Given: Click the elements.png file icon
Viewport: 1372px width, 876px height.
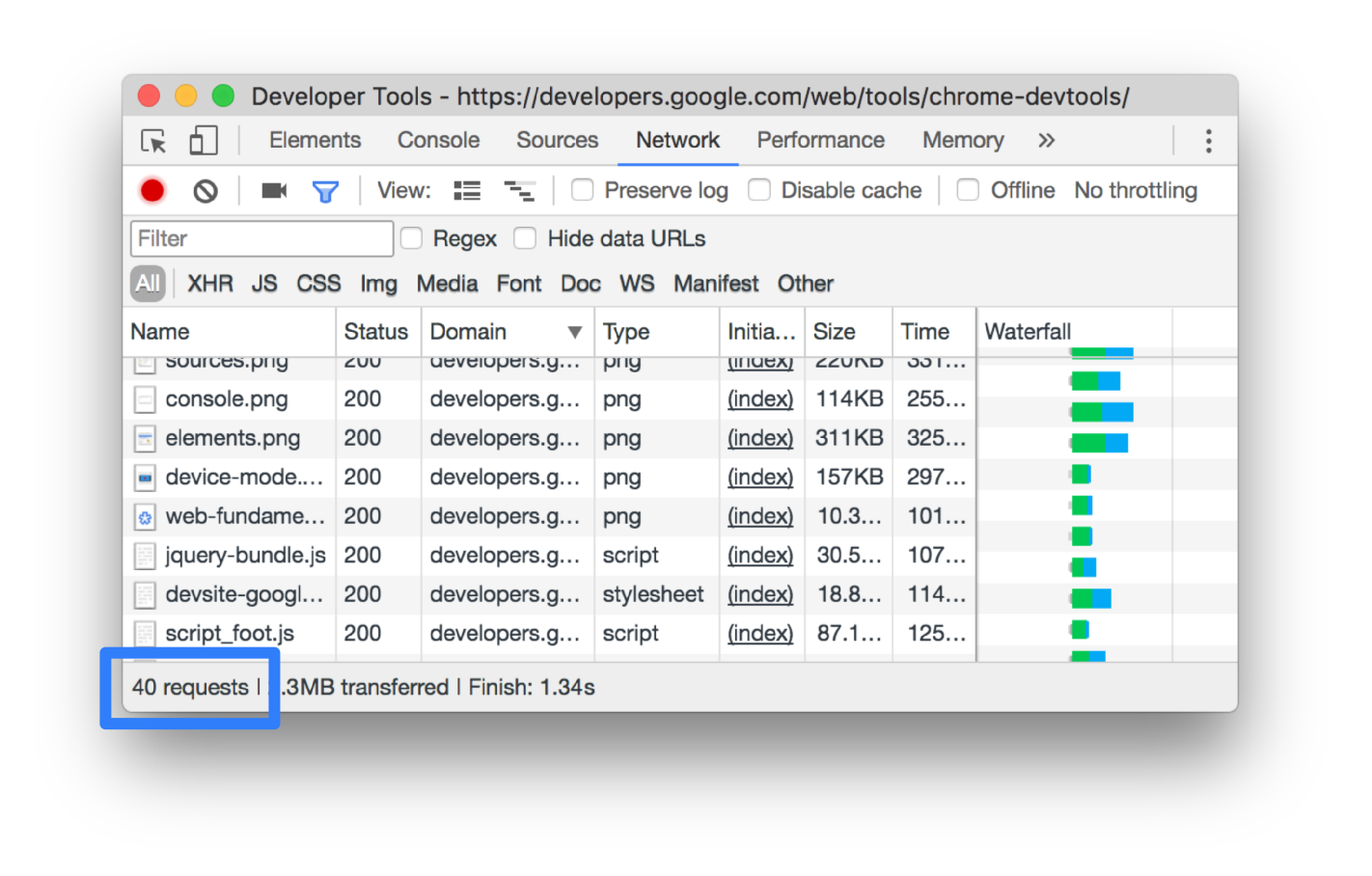Looking at the screenshot, I should point(145,439).
